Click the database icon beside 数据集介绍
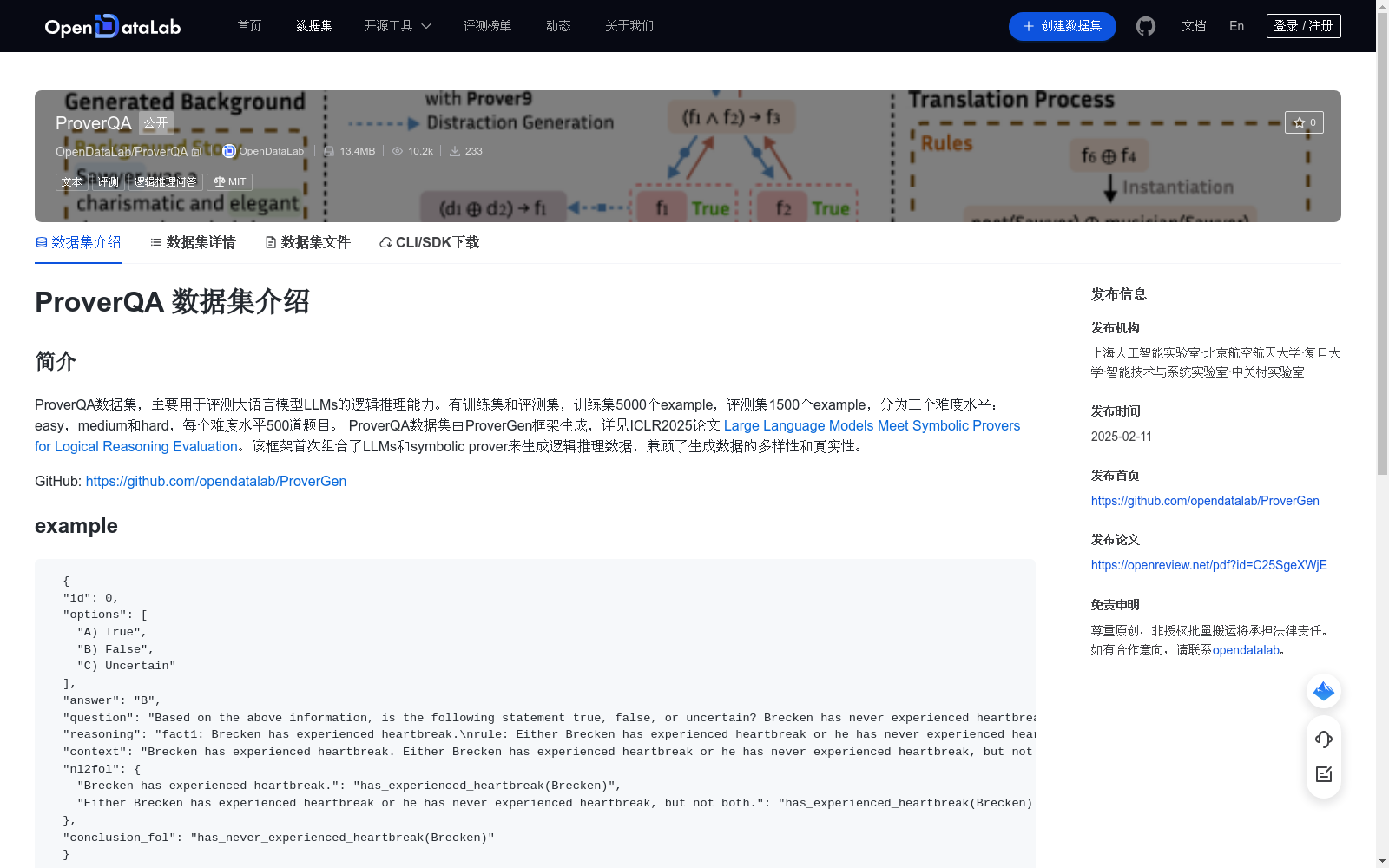 (41, 242)
